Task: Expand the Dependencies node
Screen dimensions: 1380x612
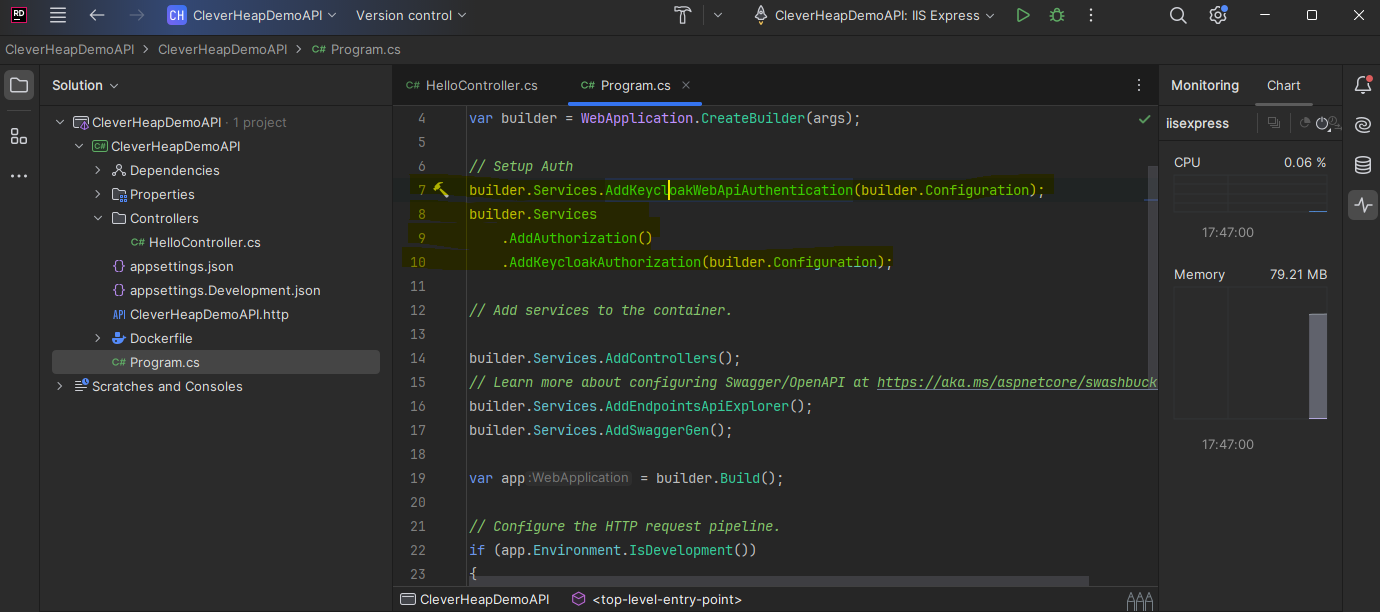Action: (x=96, y=170)
